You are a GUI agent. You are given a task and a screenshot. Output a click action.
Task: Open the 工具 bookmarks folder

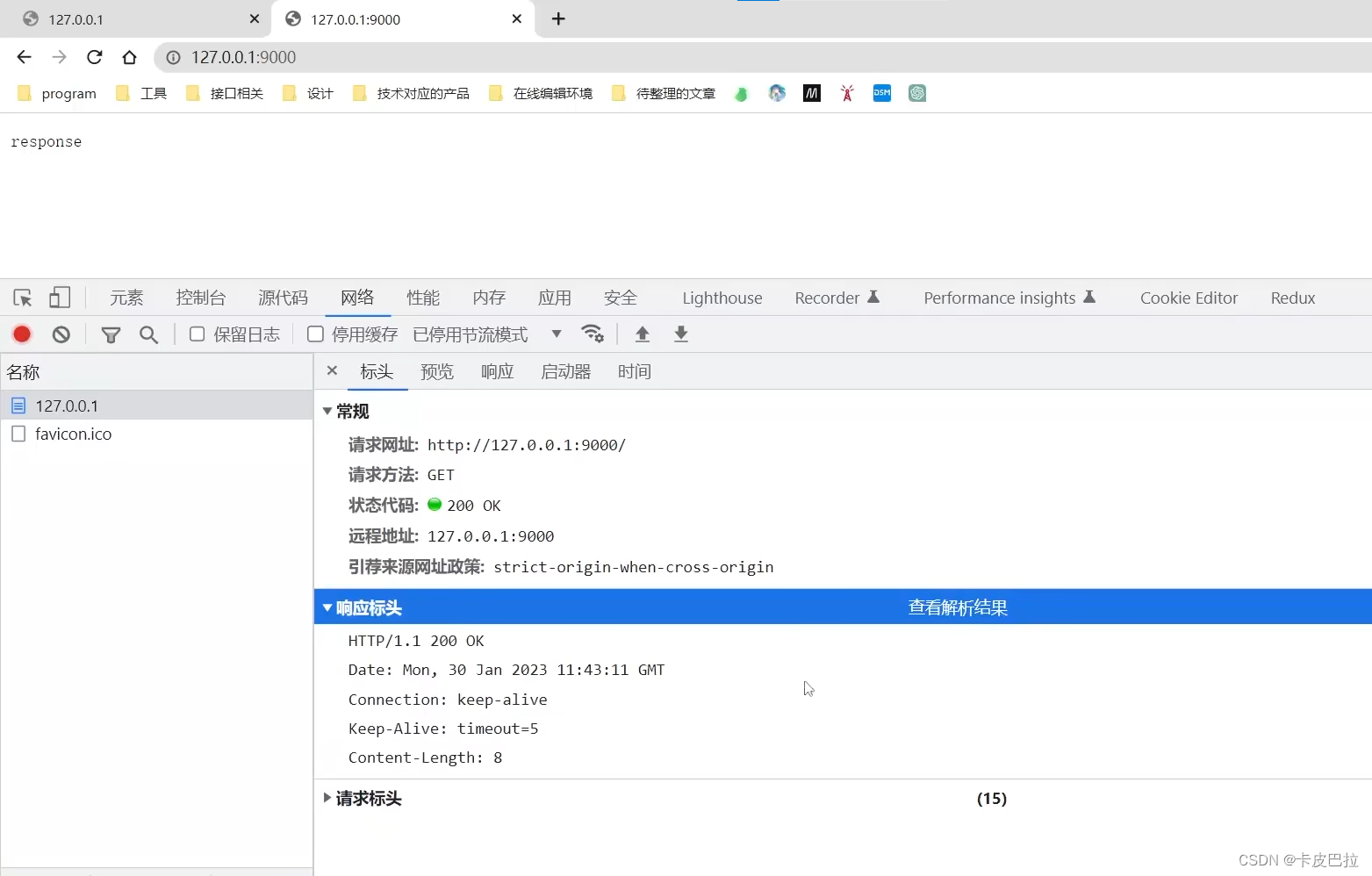(x=141, y=93)
